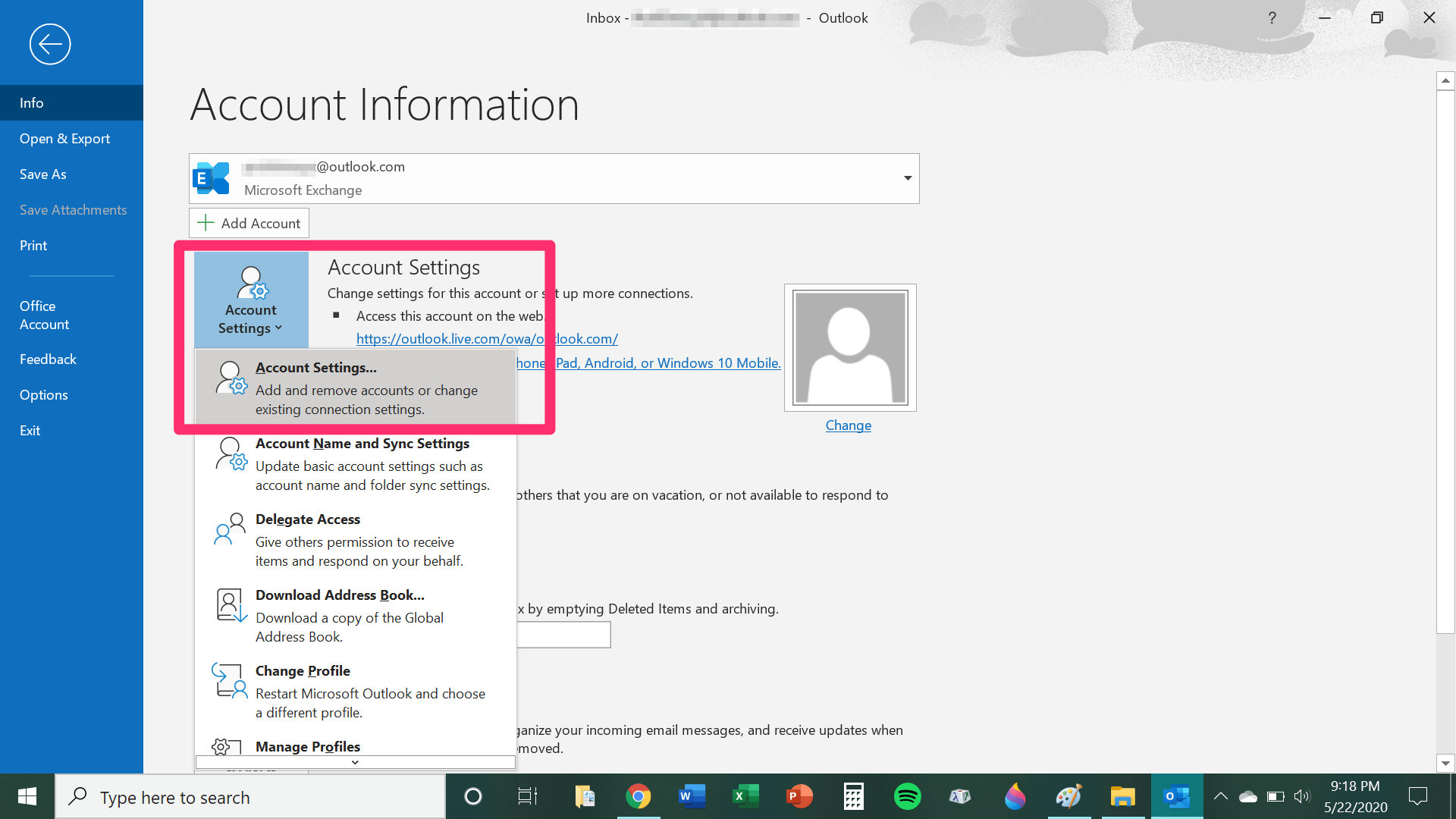This screenshot has height=819, width=1456.
Task: Click the Change Profile icon
Action: [230, 680]
